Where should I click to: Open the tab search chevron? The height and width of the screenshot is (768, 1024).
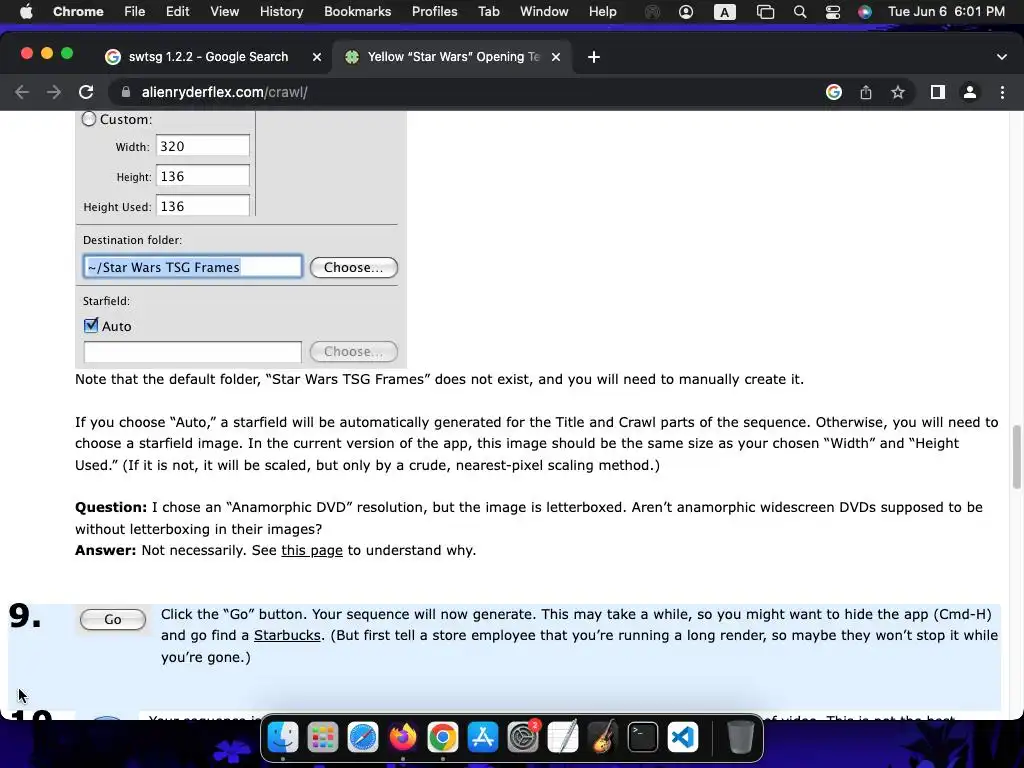[x=1002, y=57]
